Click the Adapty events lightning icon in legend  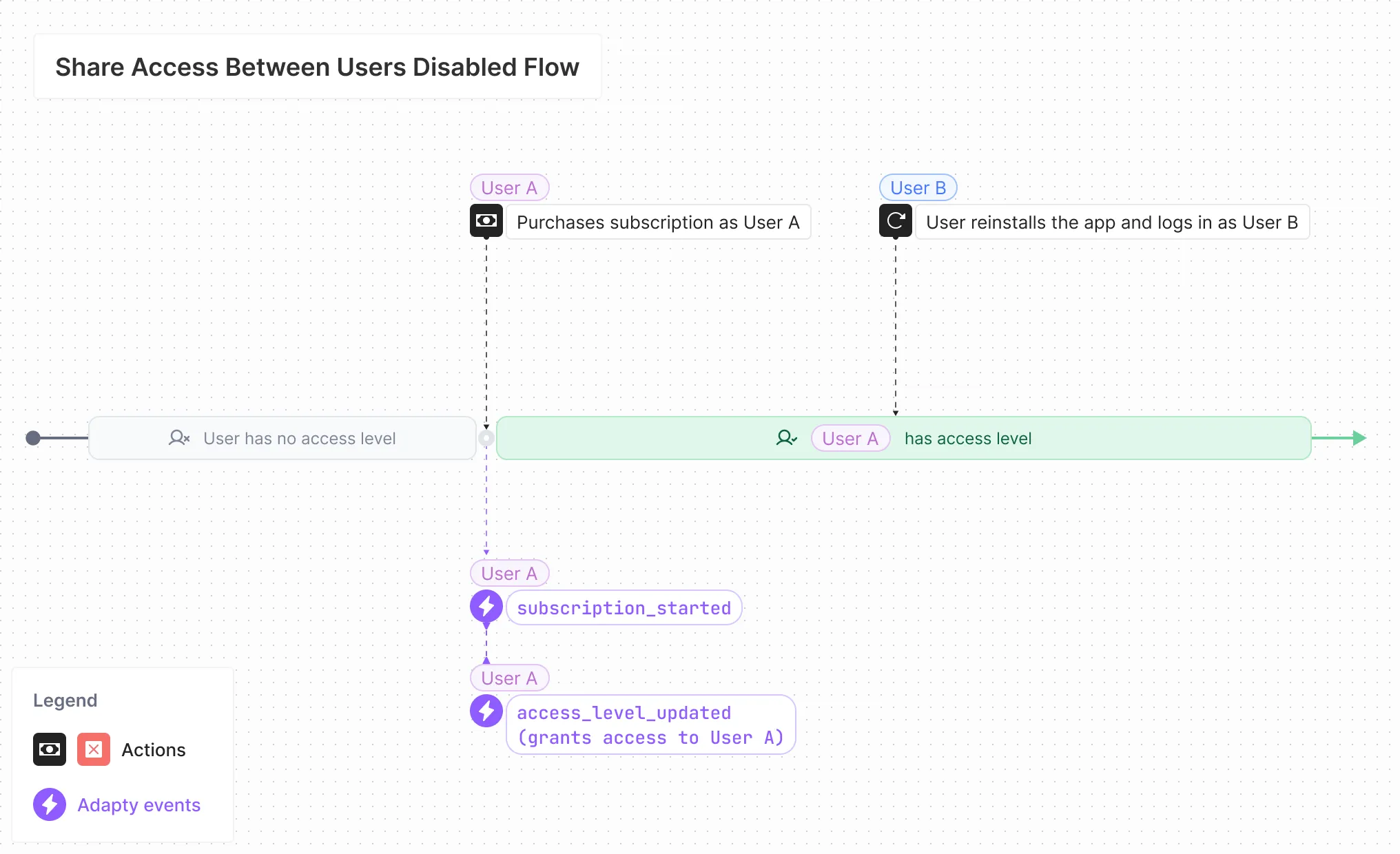(x=50, y=804)
